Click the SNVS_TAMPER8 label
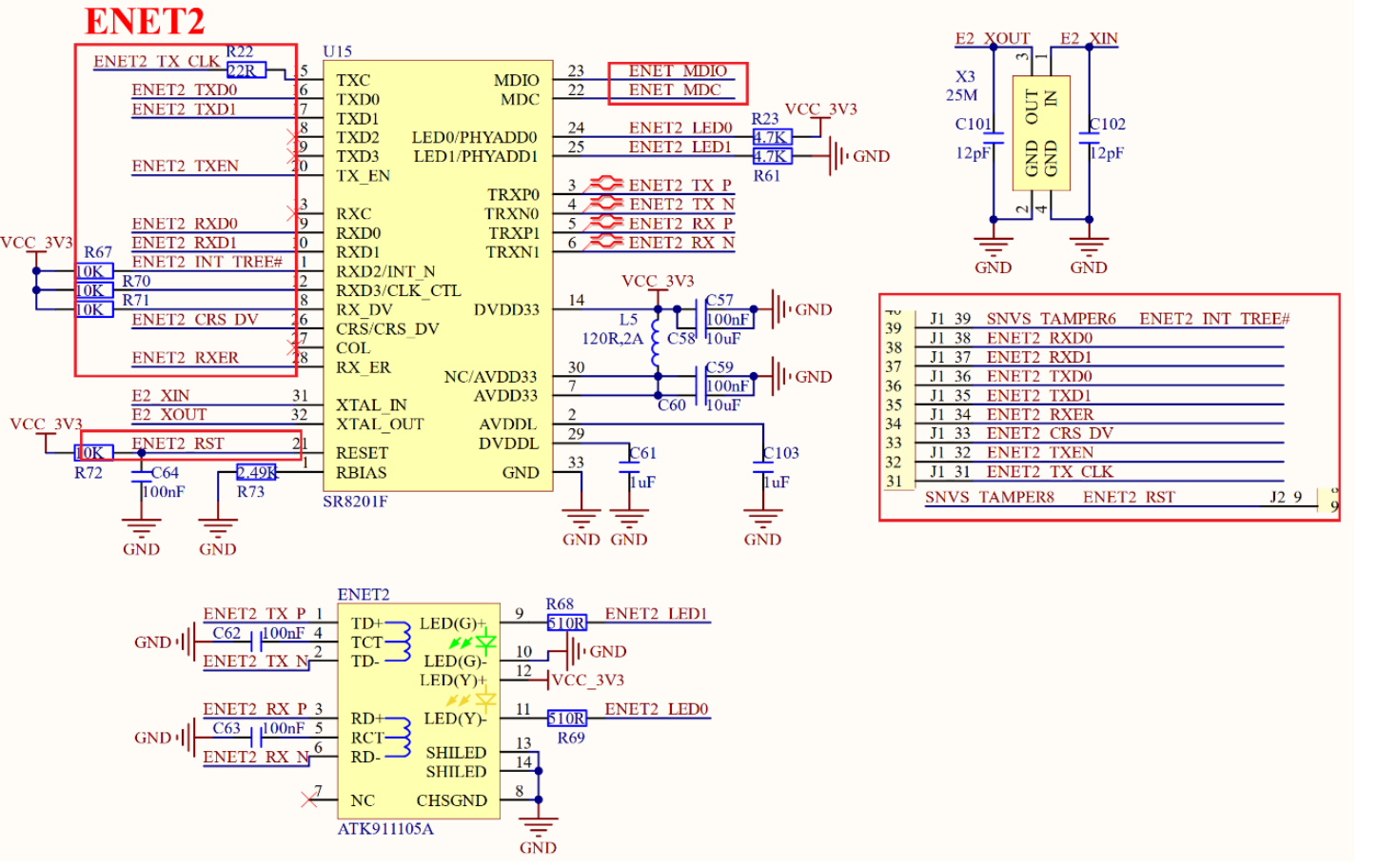Screen dimensions: 1378x868 click(x=990, y=497)
